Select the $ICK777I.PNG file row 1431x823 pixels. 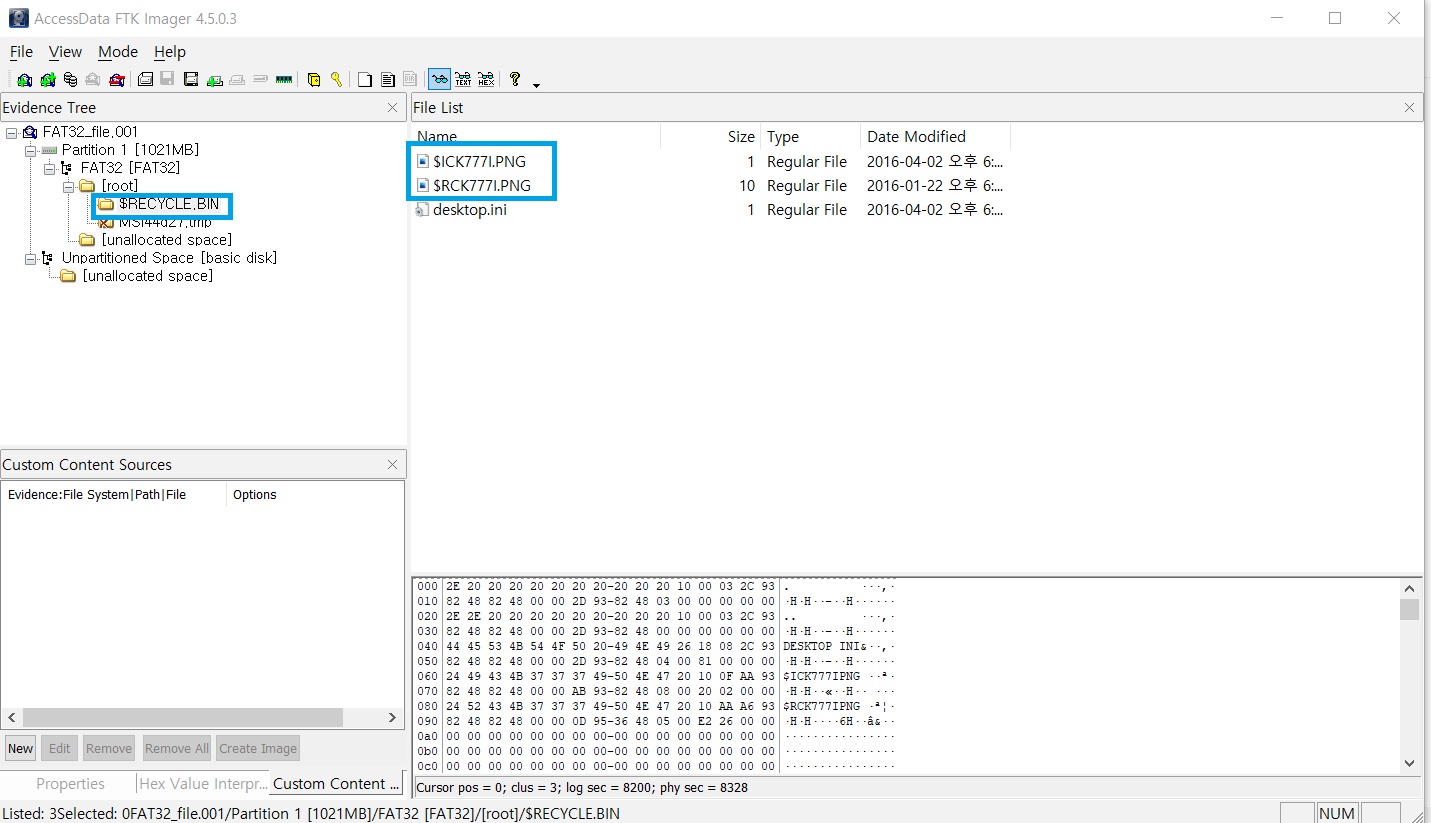711,161
